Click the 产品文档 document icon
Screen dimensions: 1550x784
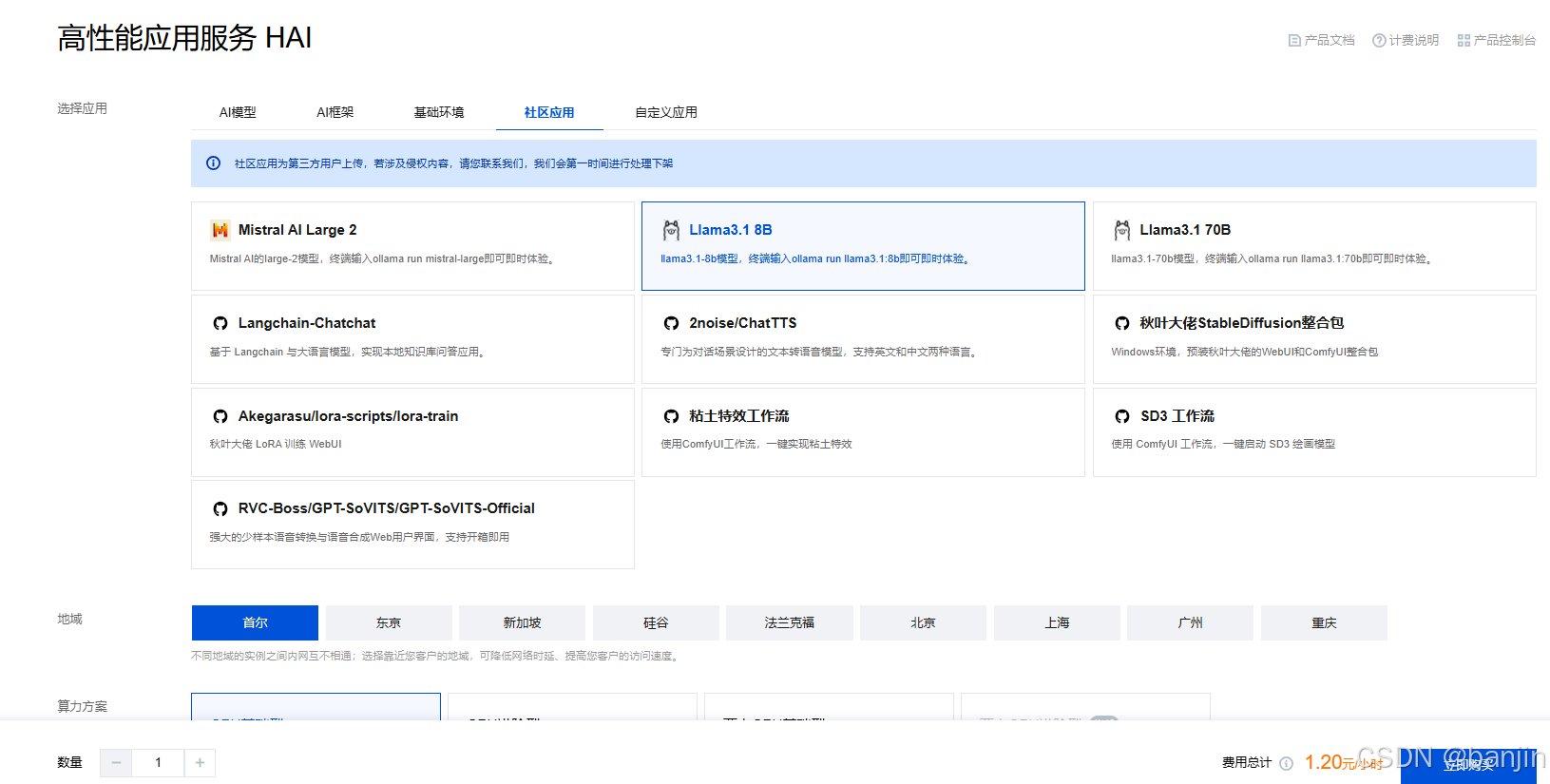[1294, 41]
